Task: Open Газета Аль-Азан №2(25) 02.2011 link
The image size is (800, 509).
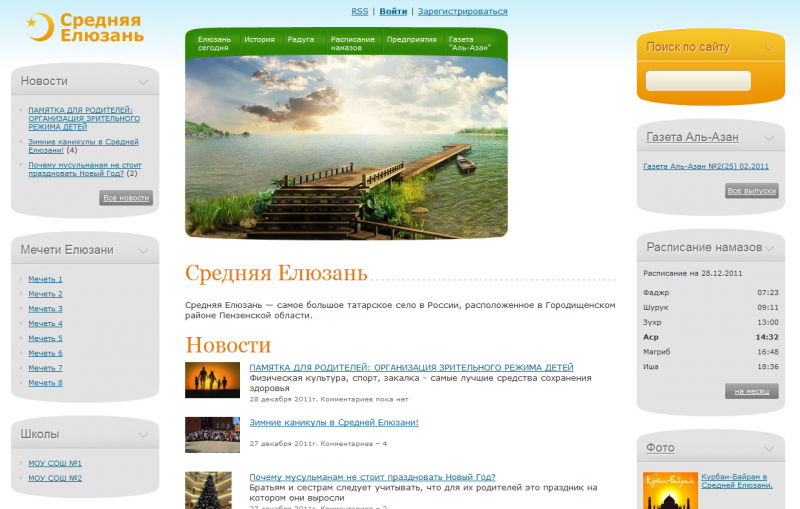Action: (706, 166)
